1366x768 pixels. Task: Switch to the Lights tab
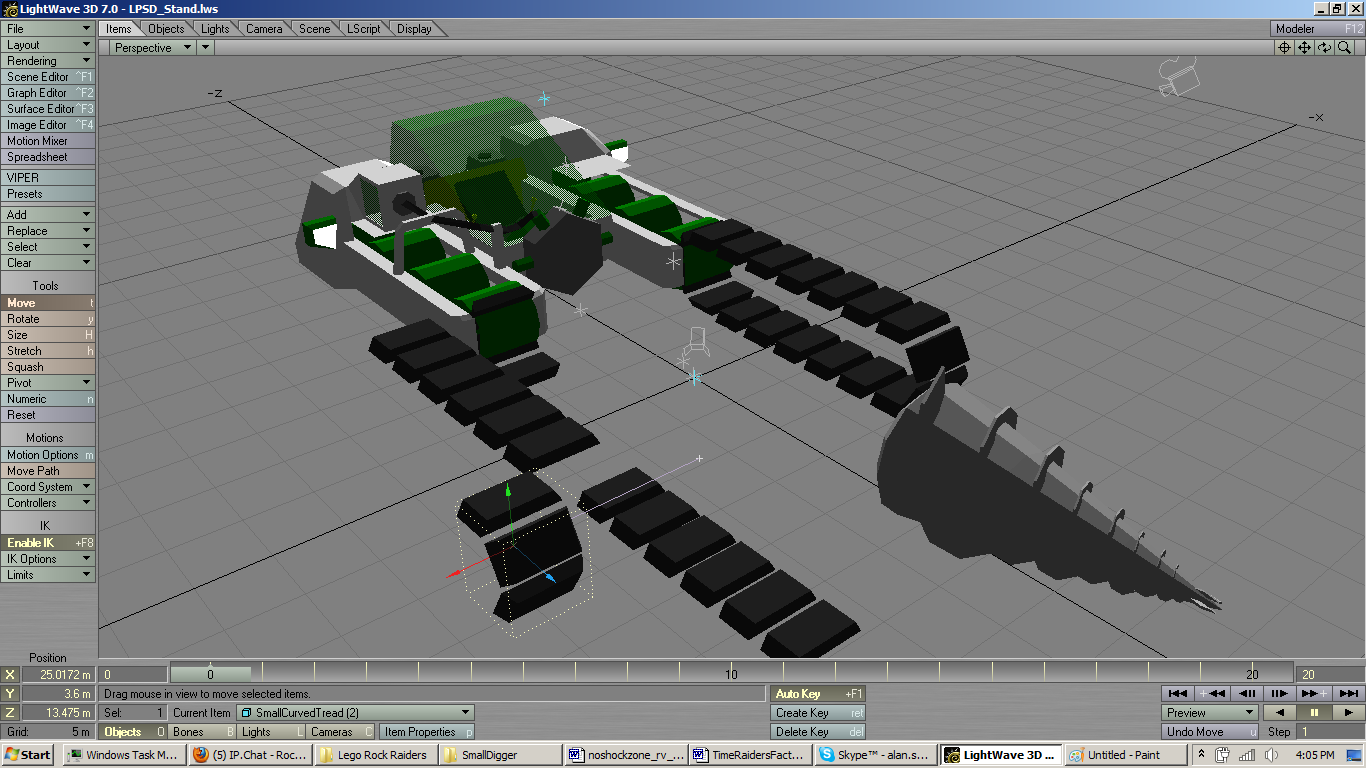click(215, 29)
